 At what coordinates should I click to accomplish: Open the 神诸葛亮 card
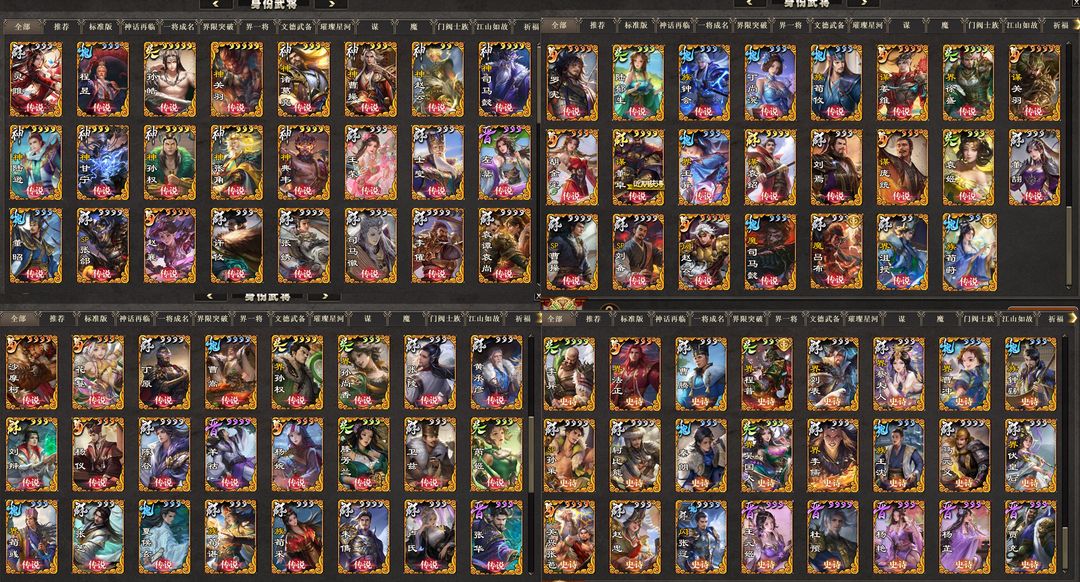coord(304,79)
